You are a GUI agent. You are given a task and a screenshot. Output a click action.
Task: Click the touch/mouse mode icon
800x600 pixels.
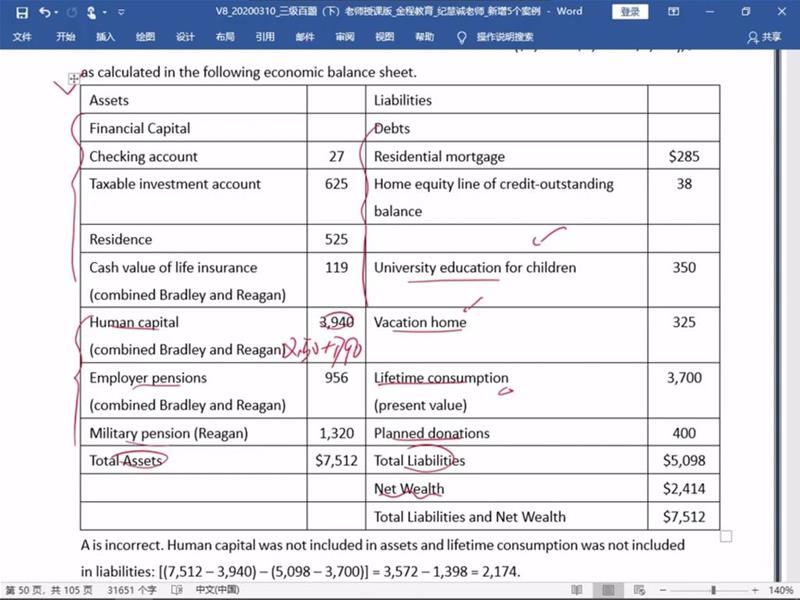(x=91, y=12)
